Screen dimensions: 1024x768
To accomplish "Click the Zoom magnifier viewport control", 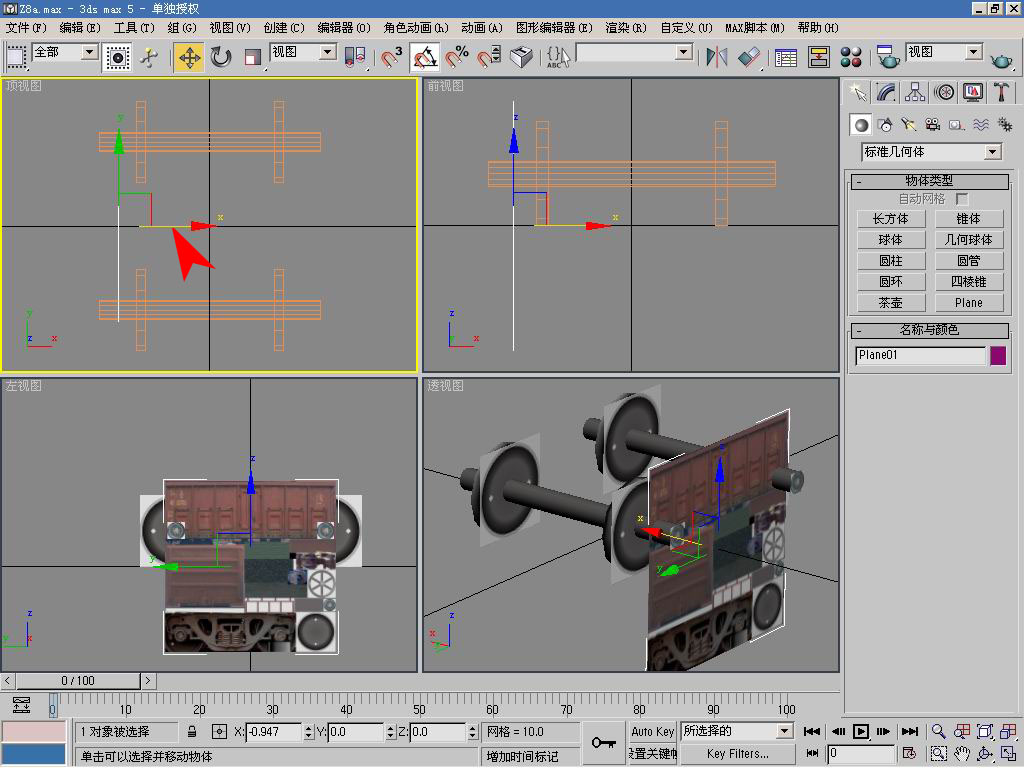I will coord(938,732).
